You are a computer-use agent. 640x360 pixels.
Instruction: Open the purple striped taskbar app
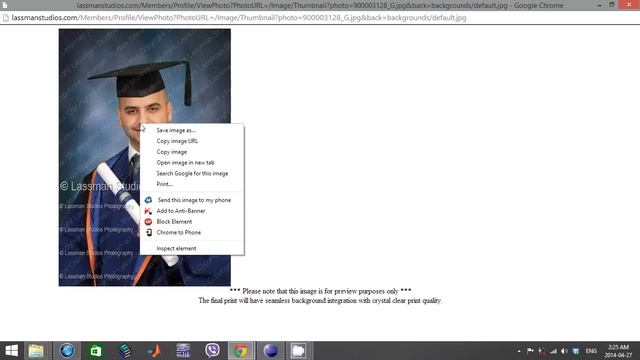183,351
